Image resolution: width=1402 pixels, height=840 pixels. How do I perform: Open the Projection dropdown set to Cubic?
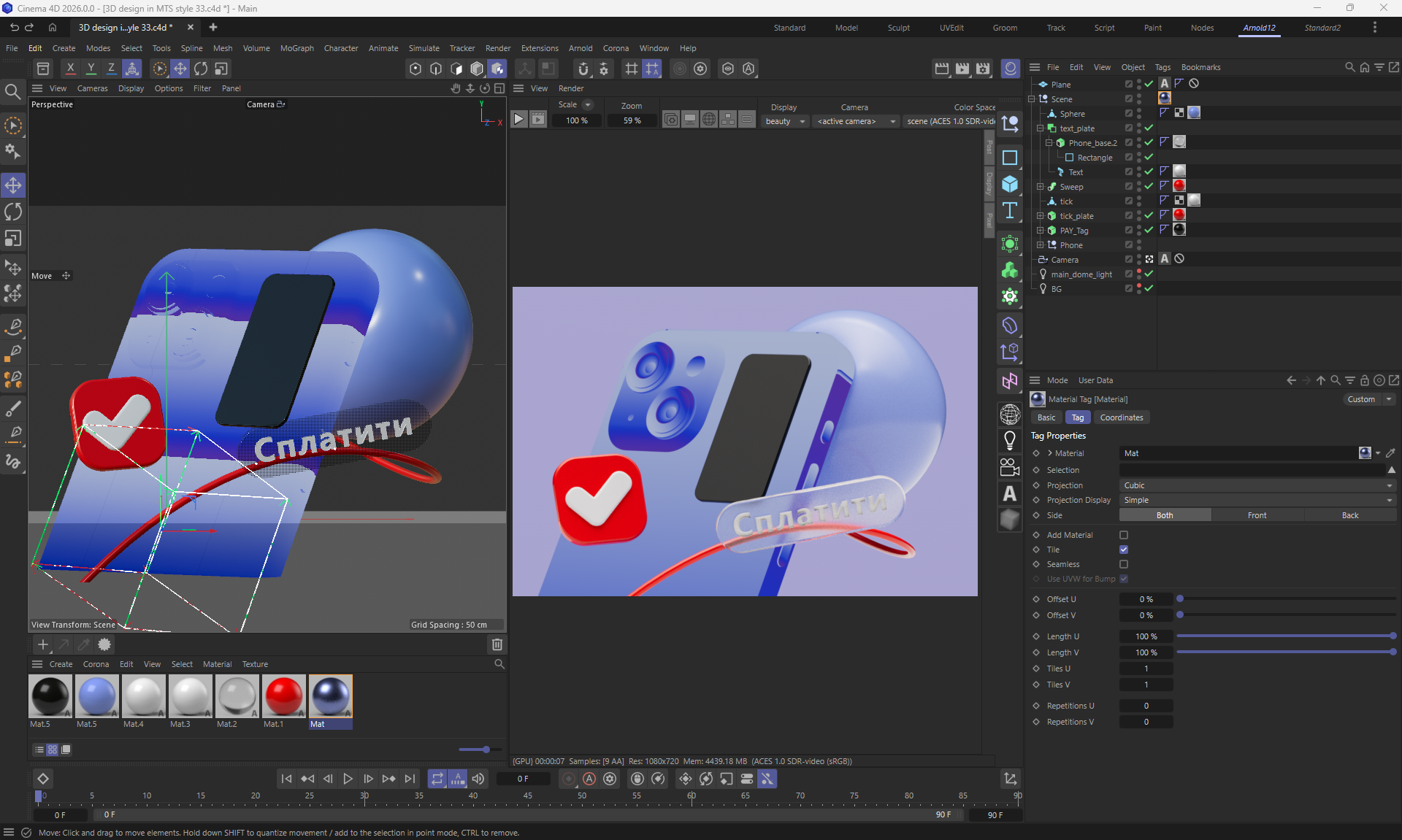pos(1256,485)
